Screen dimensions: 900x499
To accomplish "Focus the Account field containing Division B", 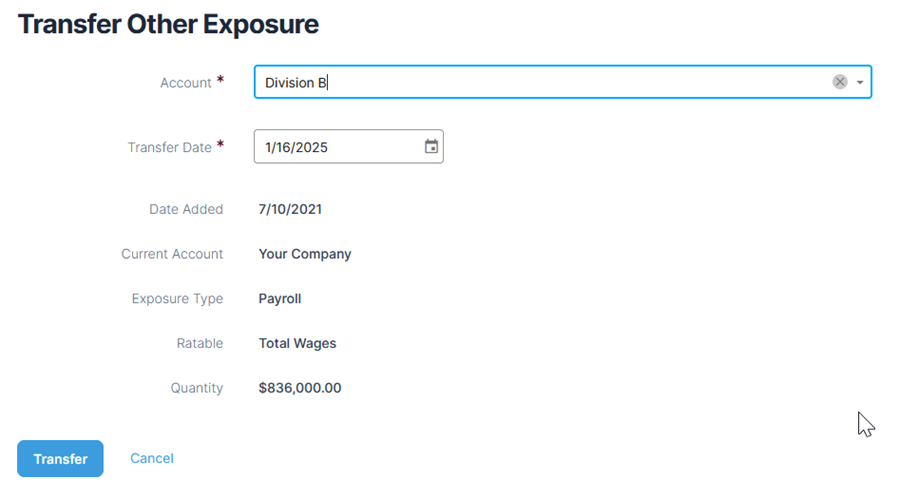I will [540, 82].
